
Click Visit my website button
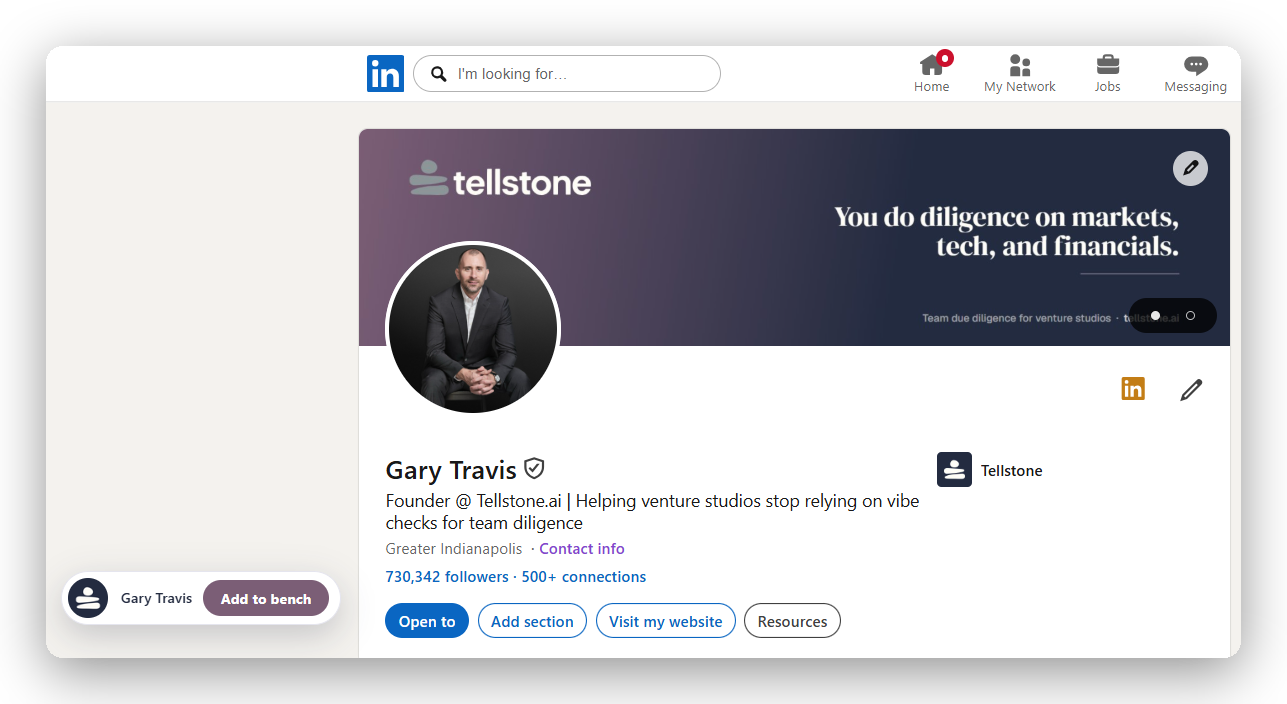[x=666, y=621]
